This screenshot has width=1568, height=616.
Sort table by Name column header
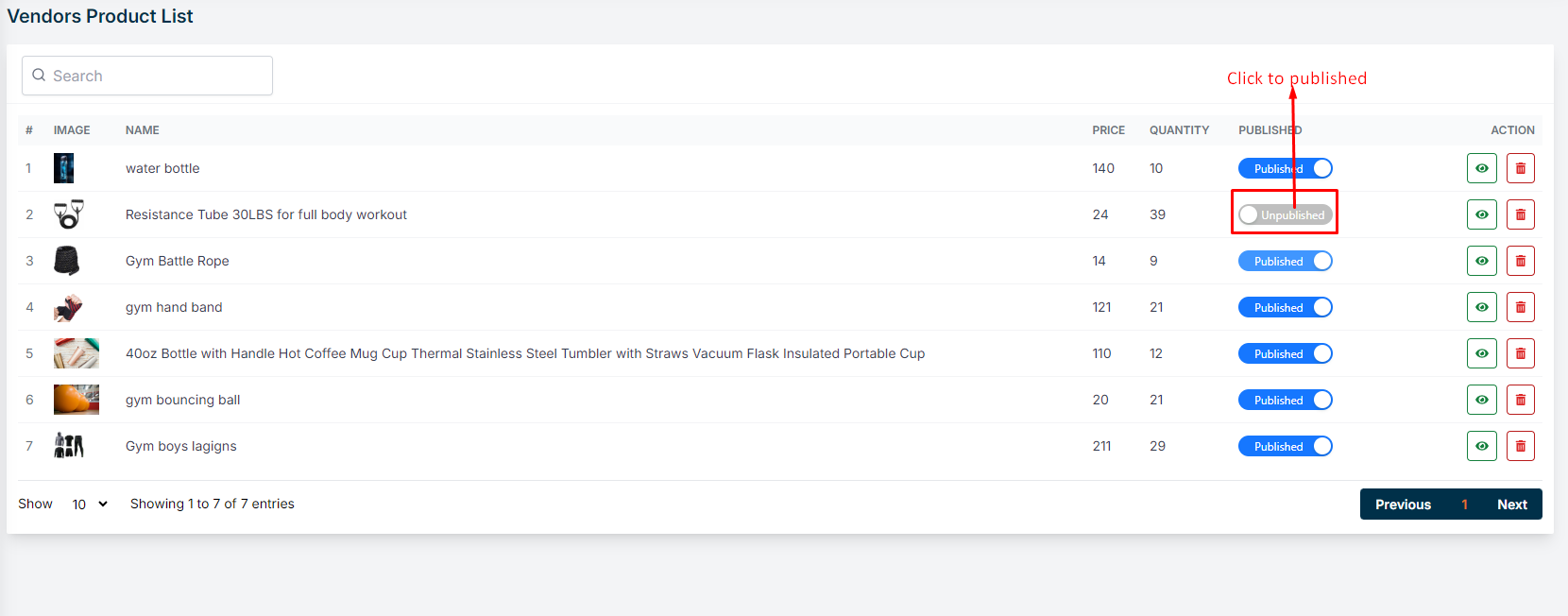pos(142,130)
